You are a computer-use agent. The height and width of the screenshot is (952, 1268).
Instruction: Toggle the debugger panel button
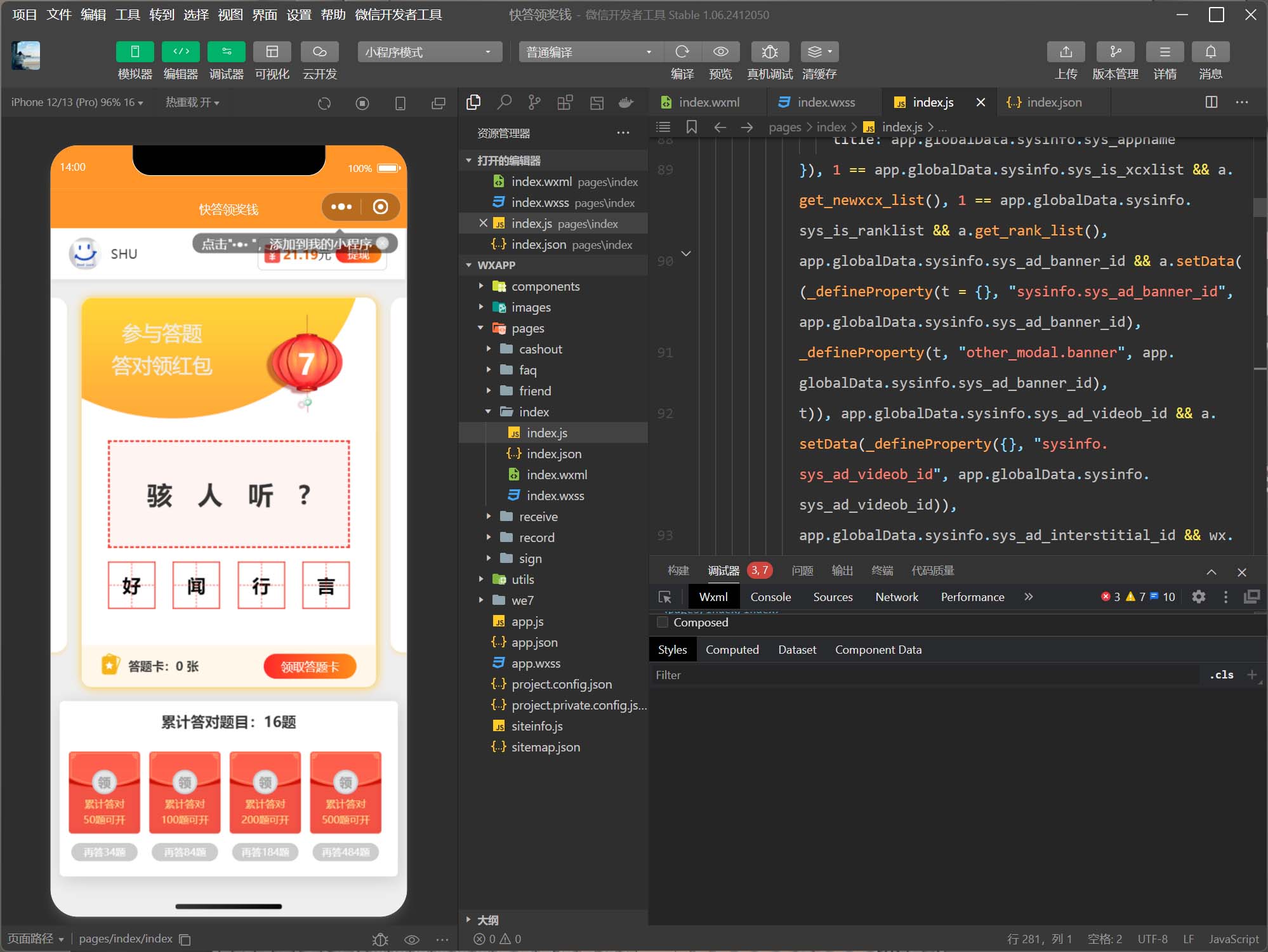tap(227, 51)
